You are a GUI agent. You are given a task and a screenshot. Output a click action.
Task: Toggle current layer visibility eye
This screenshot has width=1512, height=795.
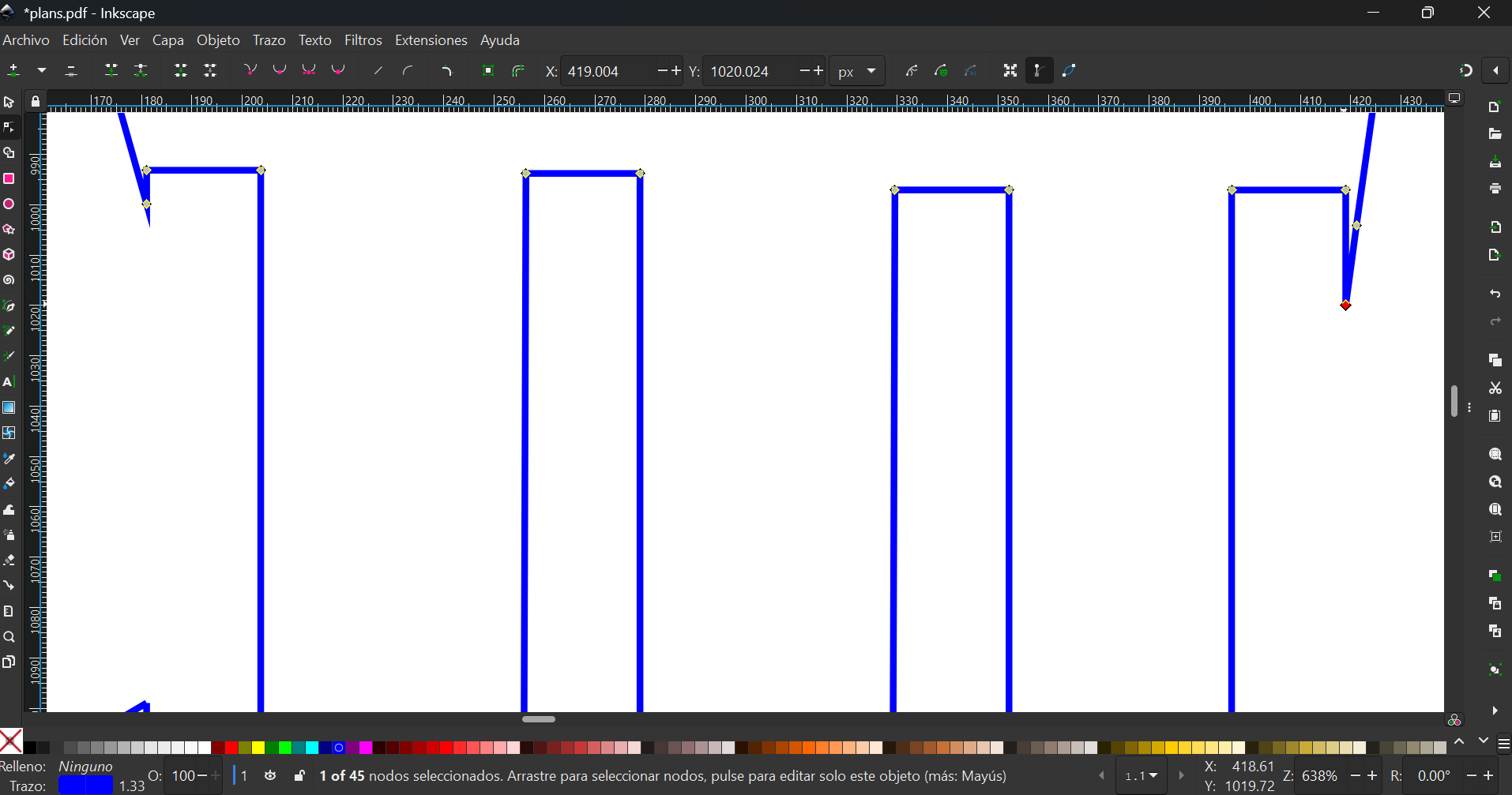click(270, 775)
